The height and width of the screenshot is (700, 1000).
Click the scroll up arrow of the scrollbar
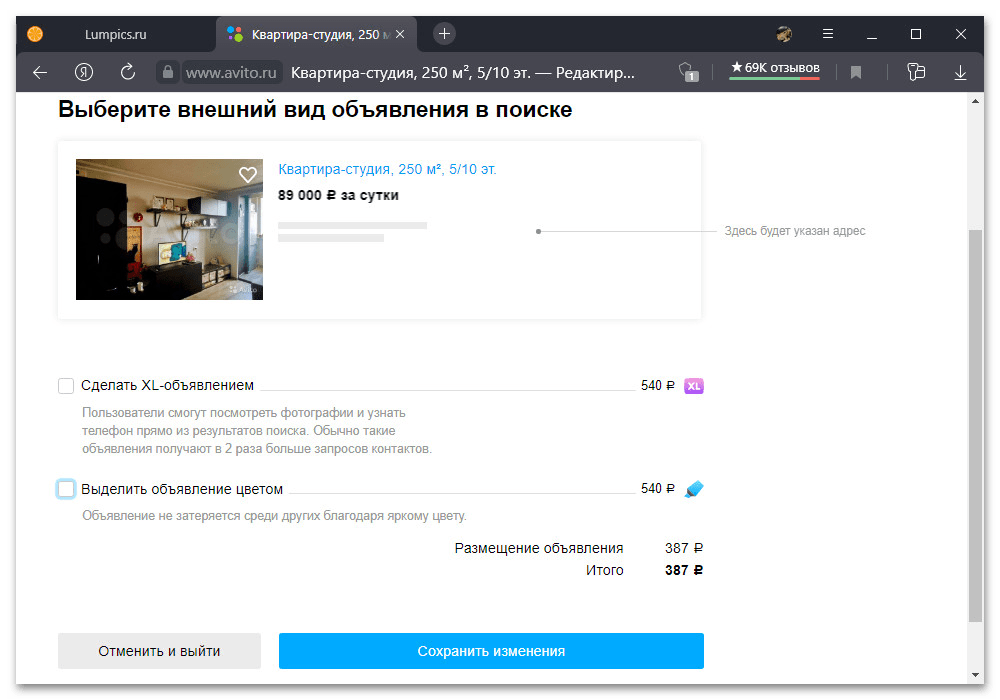pos(975,101)
